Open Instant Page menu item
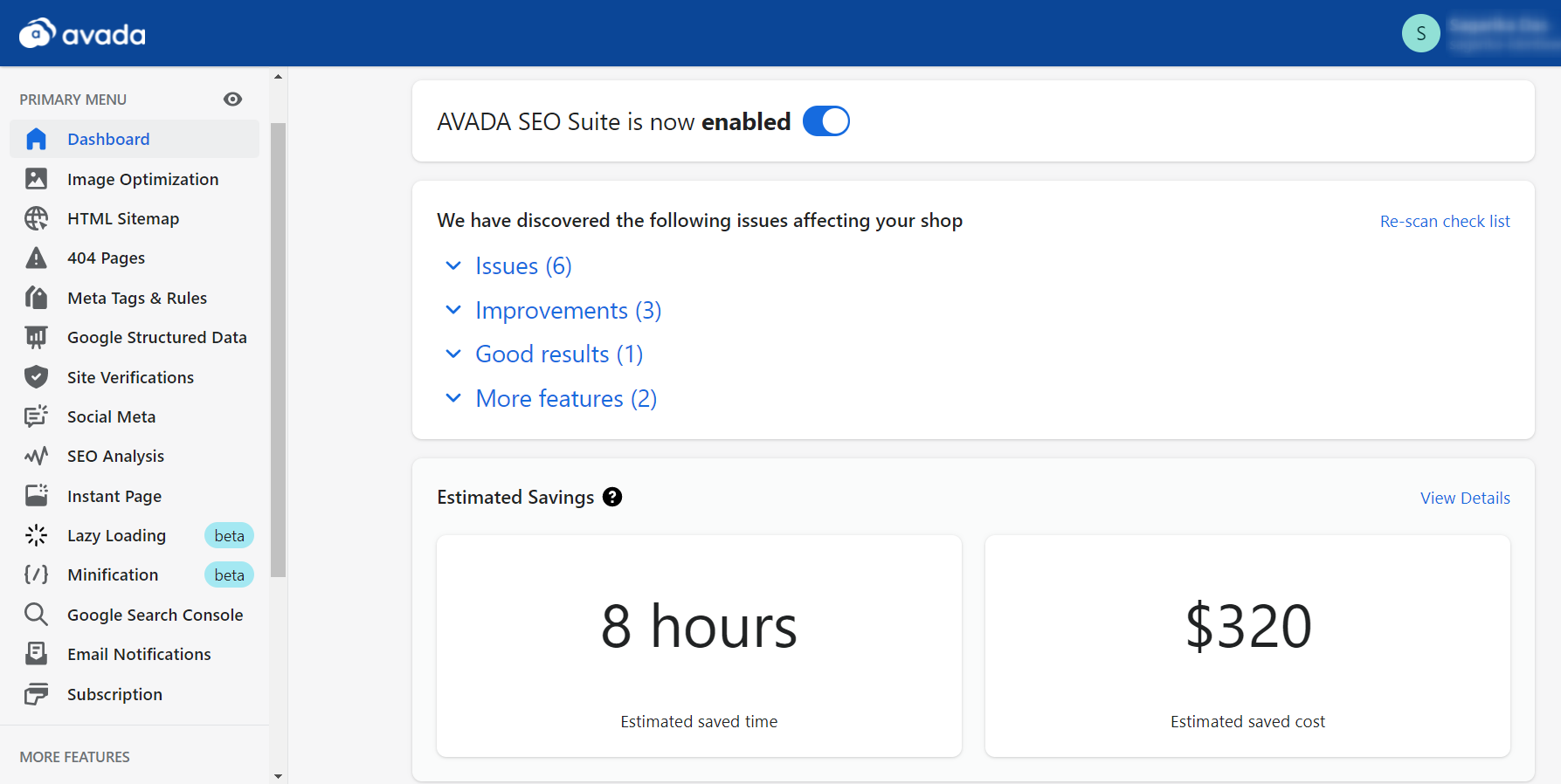 [x=135, y=496]
